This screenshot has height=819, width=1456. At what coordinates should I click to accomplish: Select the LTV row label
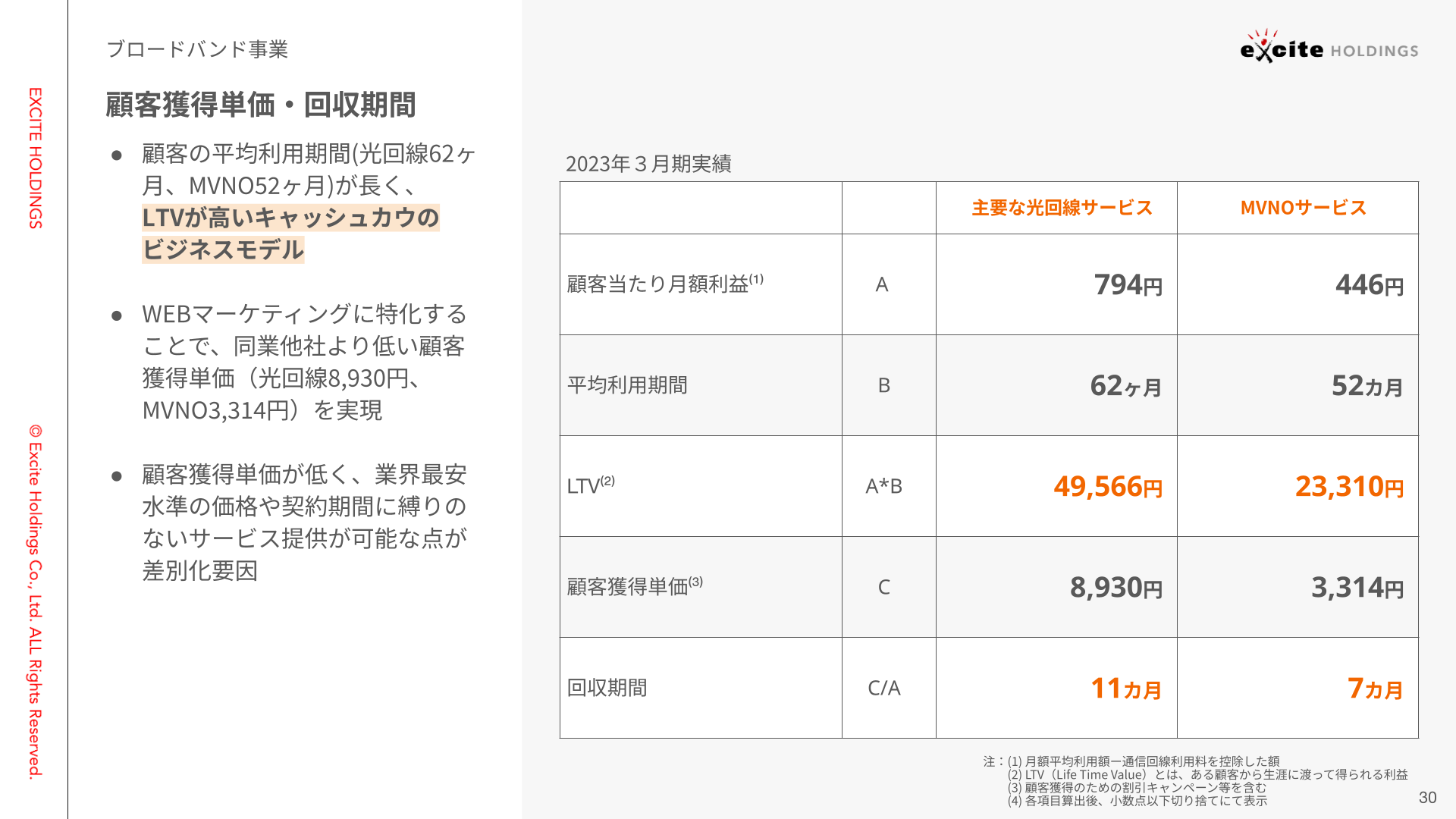click(591, 485)
